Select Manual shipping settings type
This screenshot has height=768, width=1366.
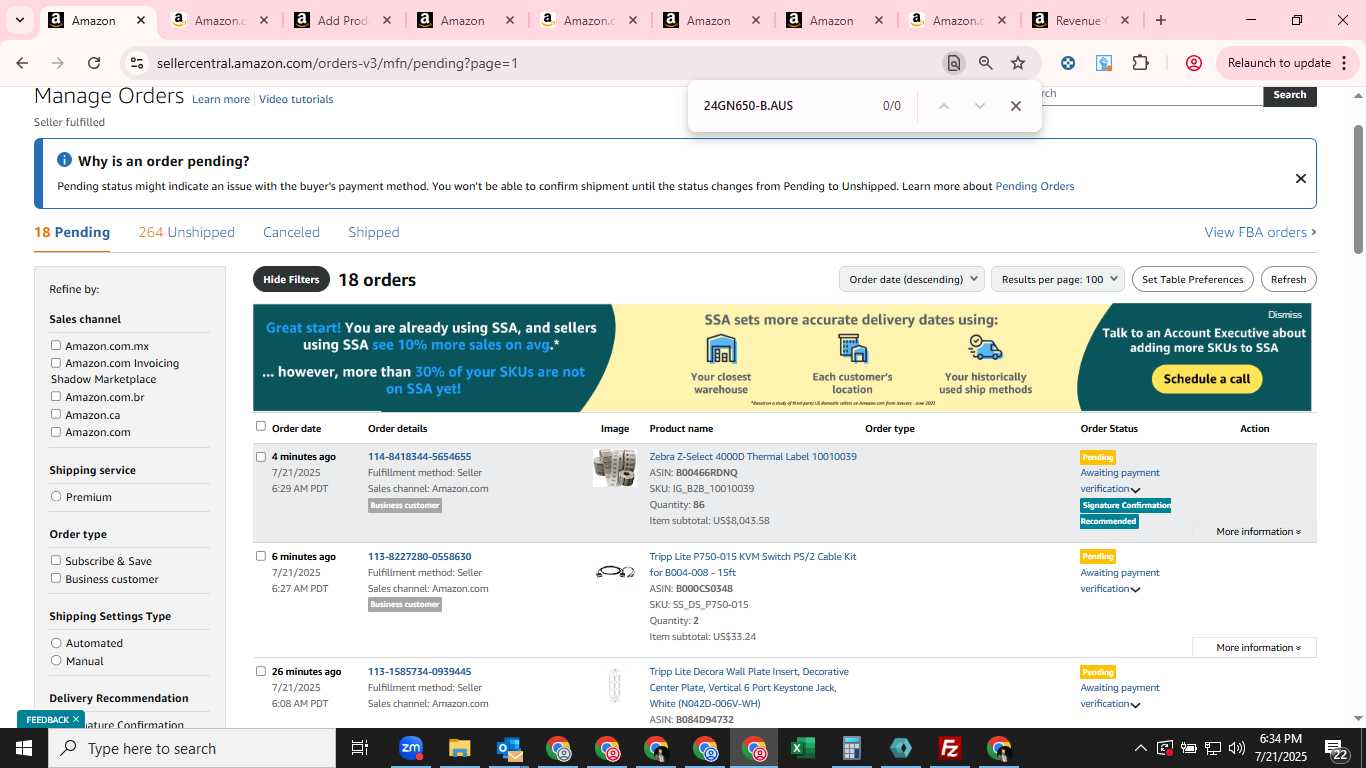(56, 660)
